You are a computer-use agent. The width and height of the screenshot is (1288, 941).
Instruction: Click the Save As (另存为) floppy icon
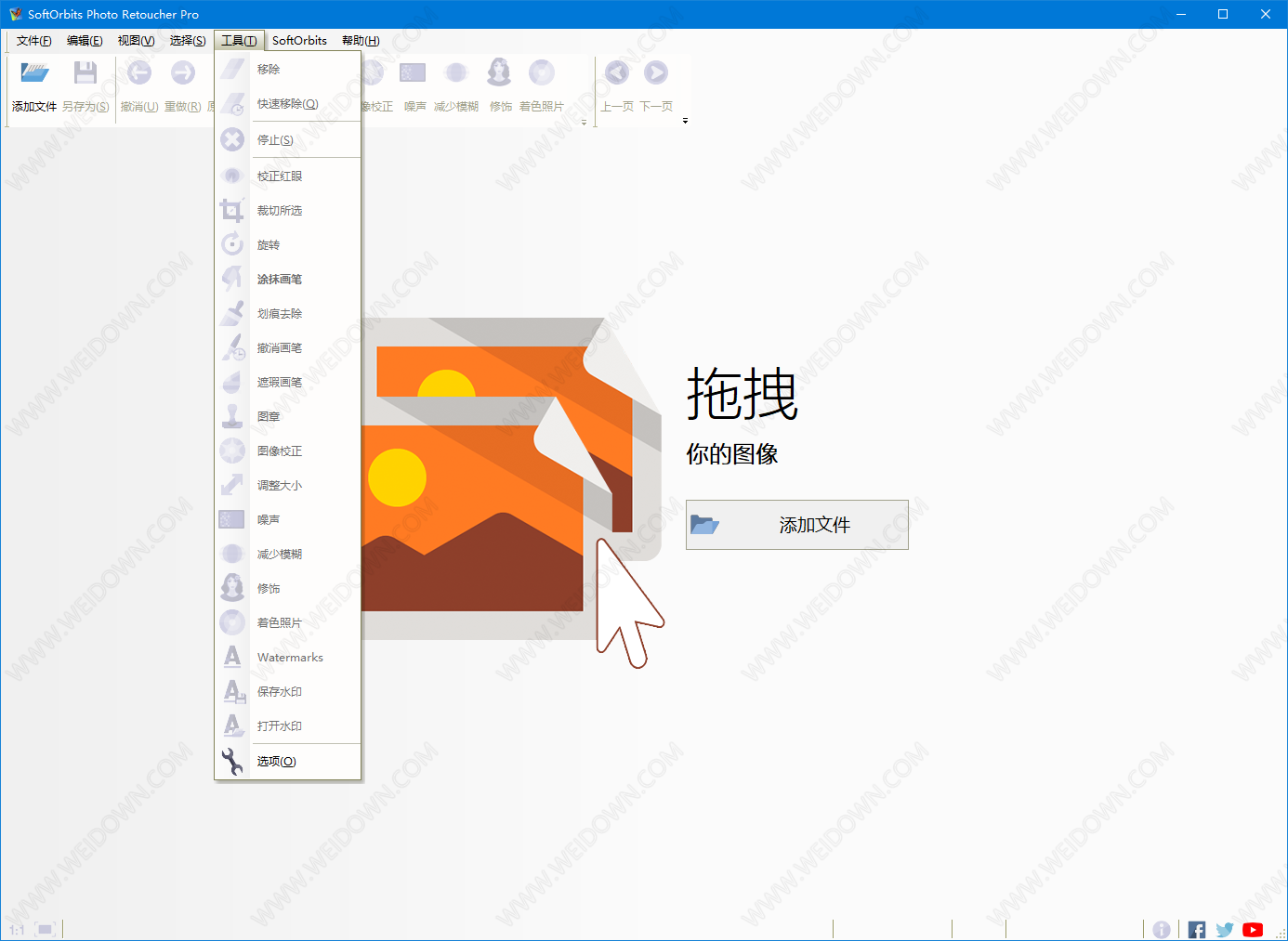85,73
